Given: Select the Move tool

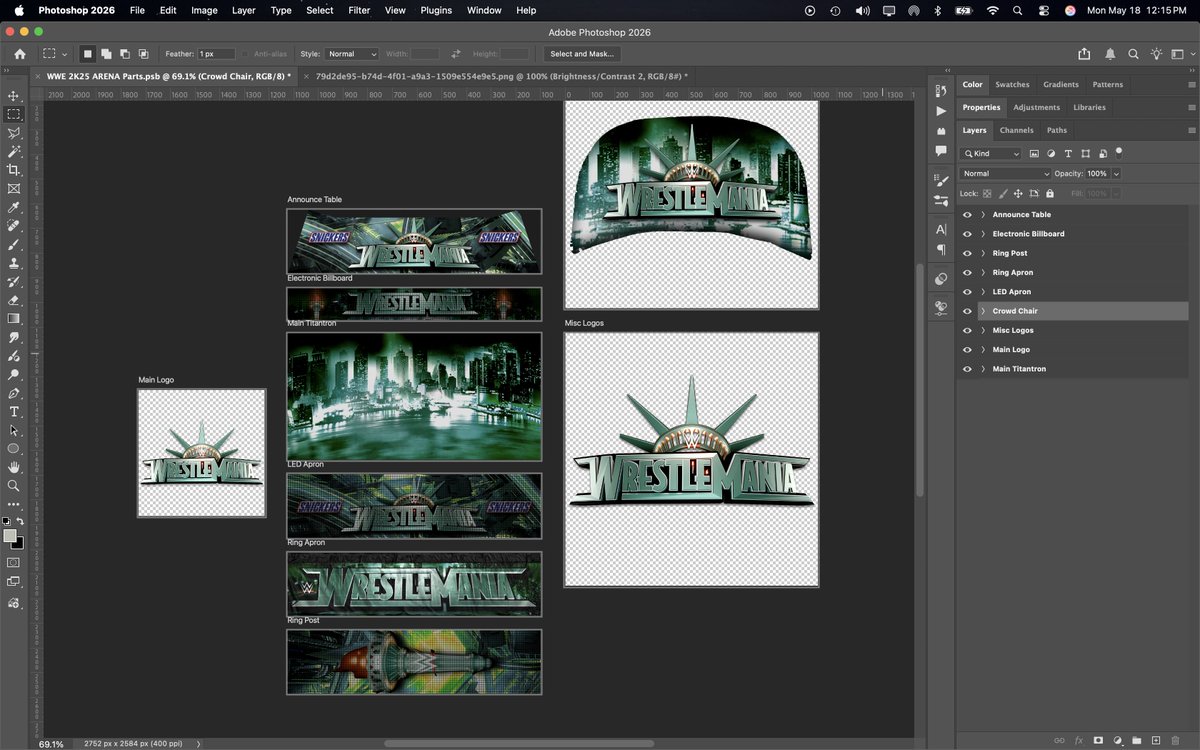Looking at the screenshot, I should coord(14,96).
